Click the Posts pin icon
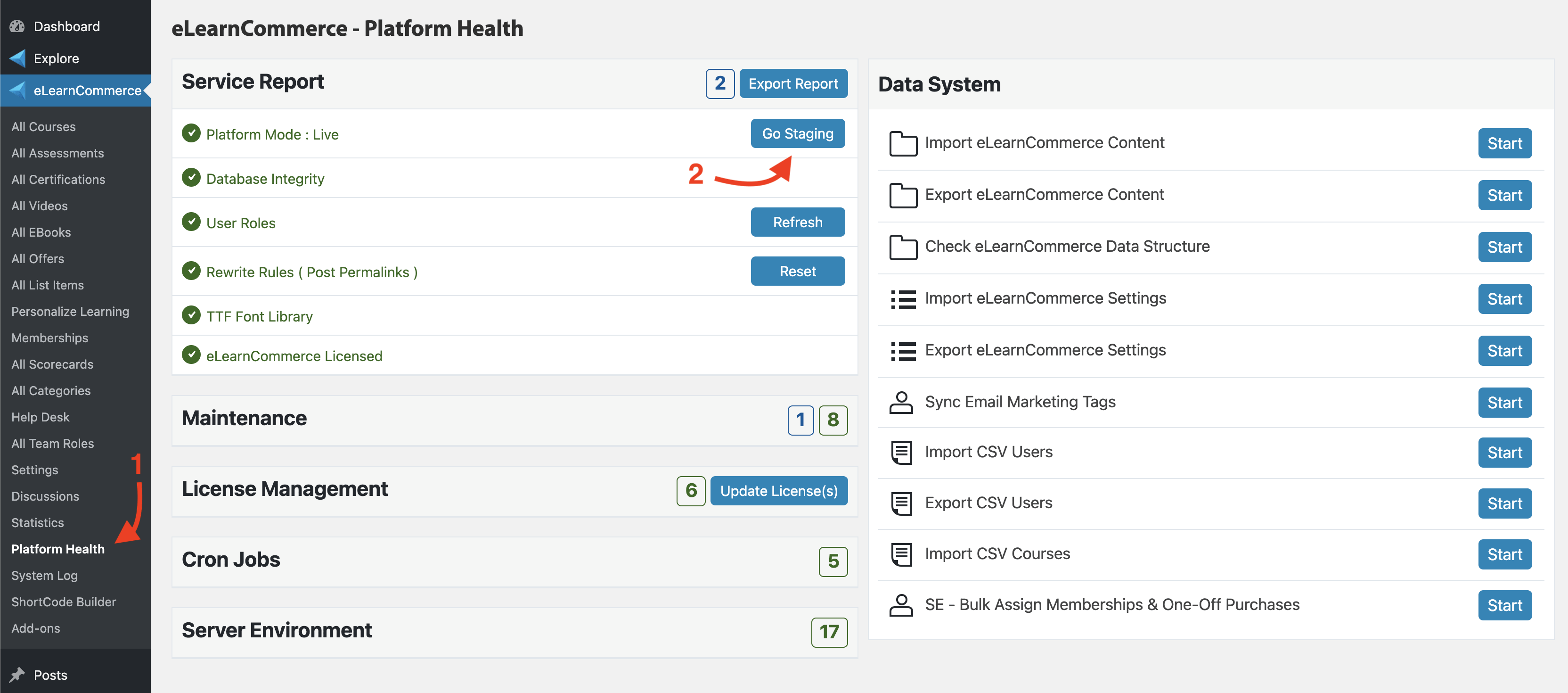The image size is (1568, 693). [17, 675]
